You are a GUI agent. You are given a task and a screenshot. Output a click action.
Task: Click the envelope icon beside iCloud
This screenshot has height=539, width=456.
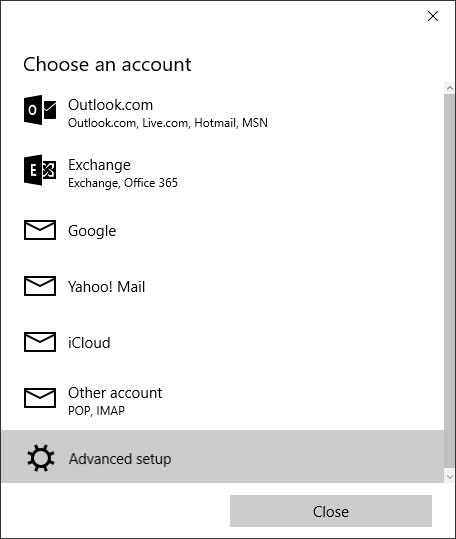click(40, 342)
